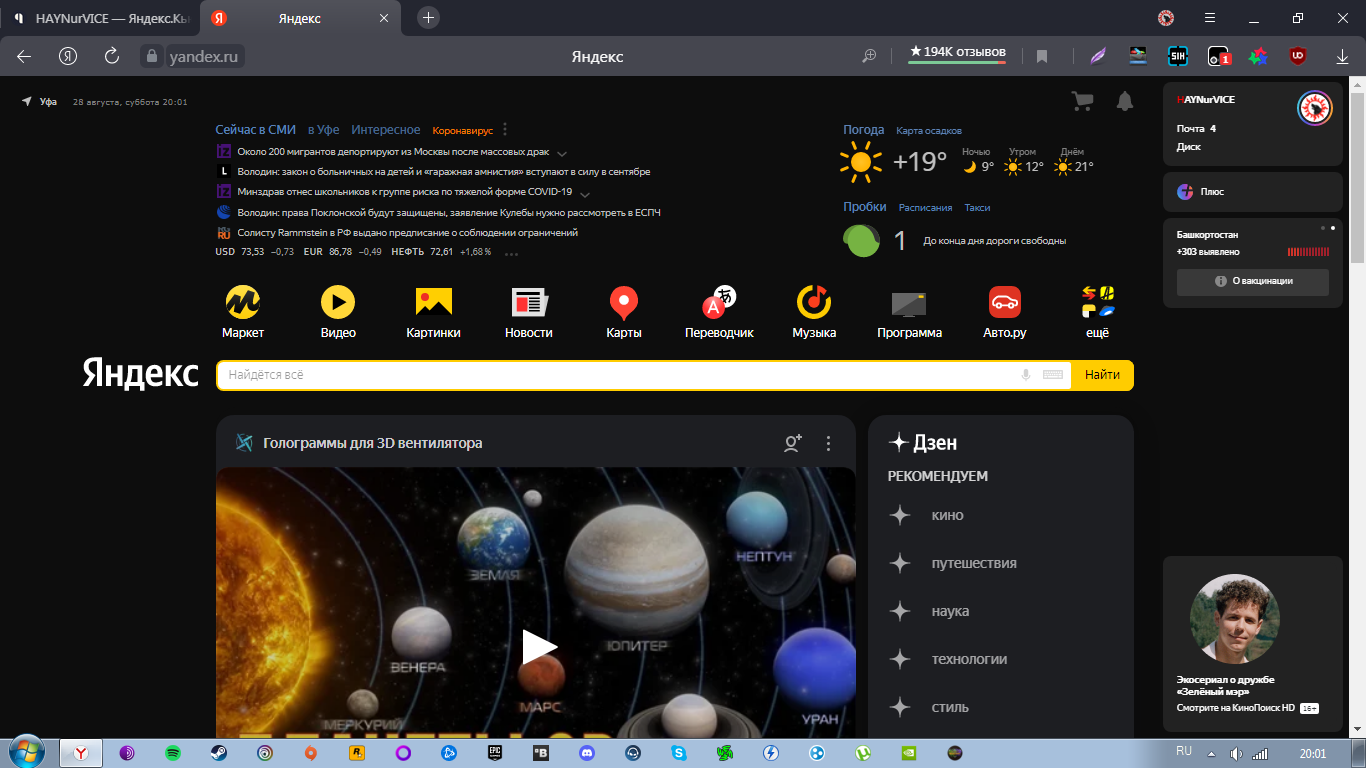Screen dimensions: 1366x768
Task: Open browser downloads arrow icon
Action: [1342, 57]
